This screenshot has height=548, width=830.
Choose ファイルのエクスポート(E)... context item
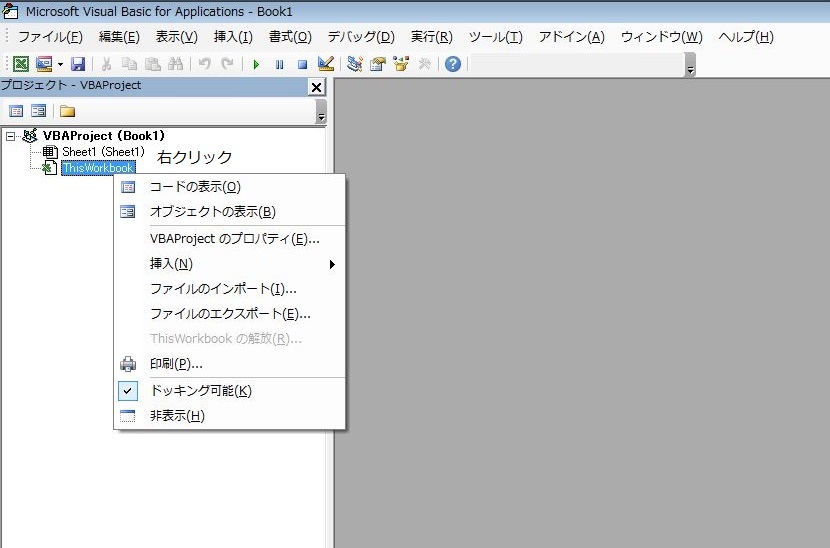tap(230, 313)
